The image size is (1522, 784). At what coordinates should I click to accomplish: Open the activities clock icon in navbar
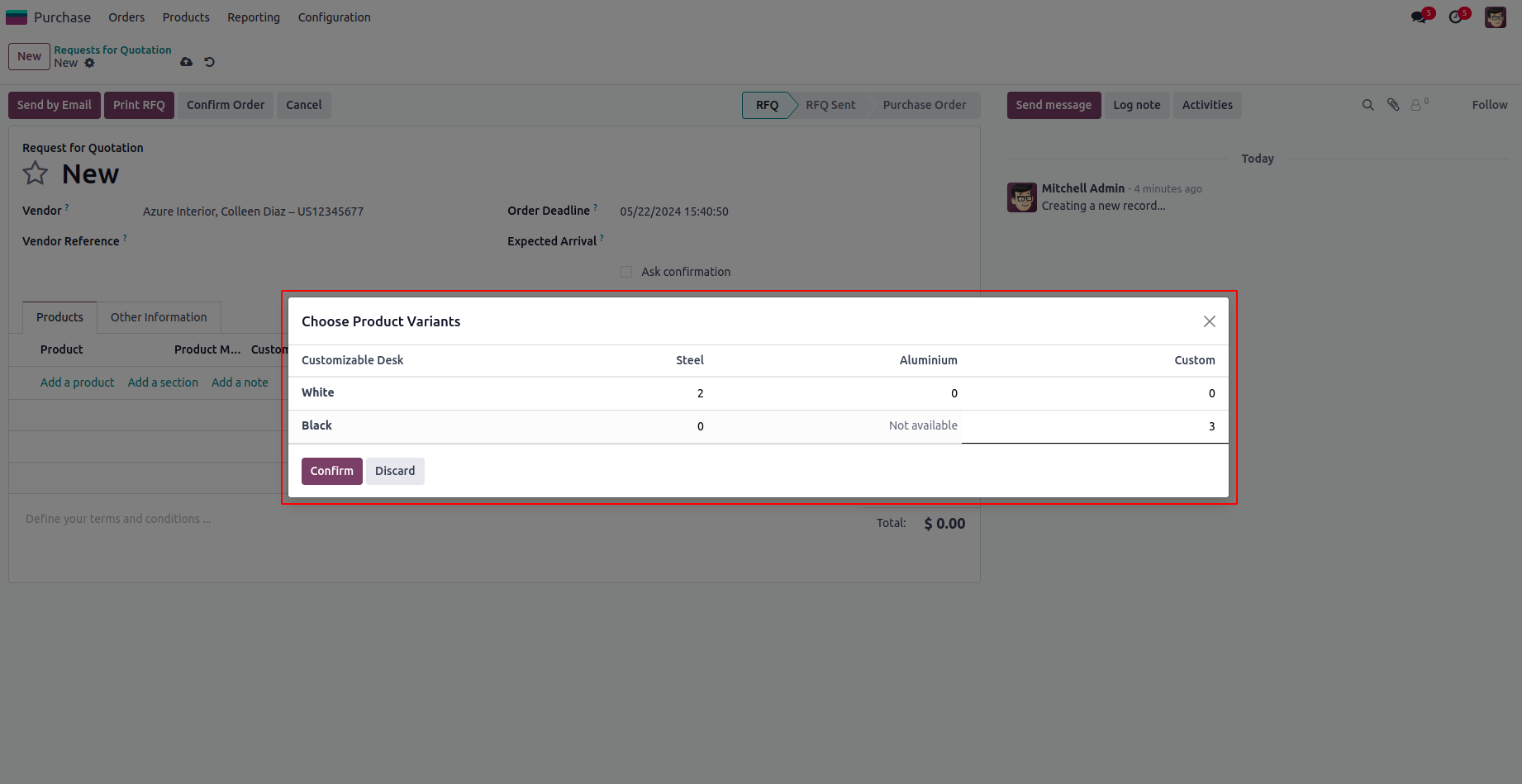[1457, 17]
